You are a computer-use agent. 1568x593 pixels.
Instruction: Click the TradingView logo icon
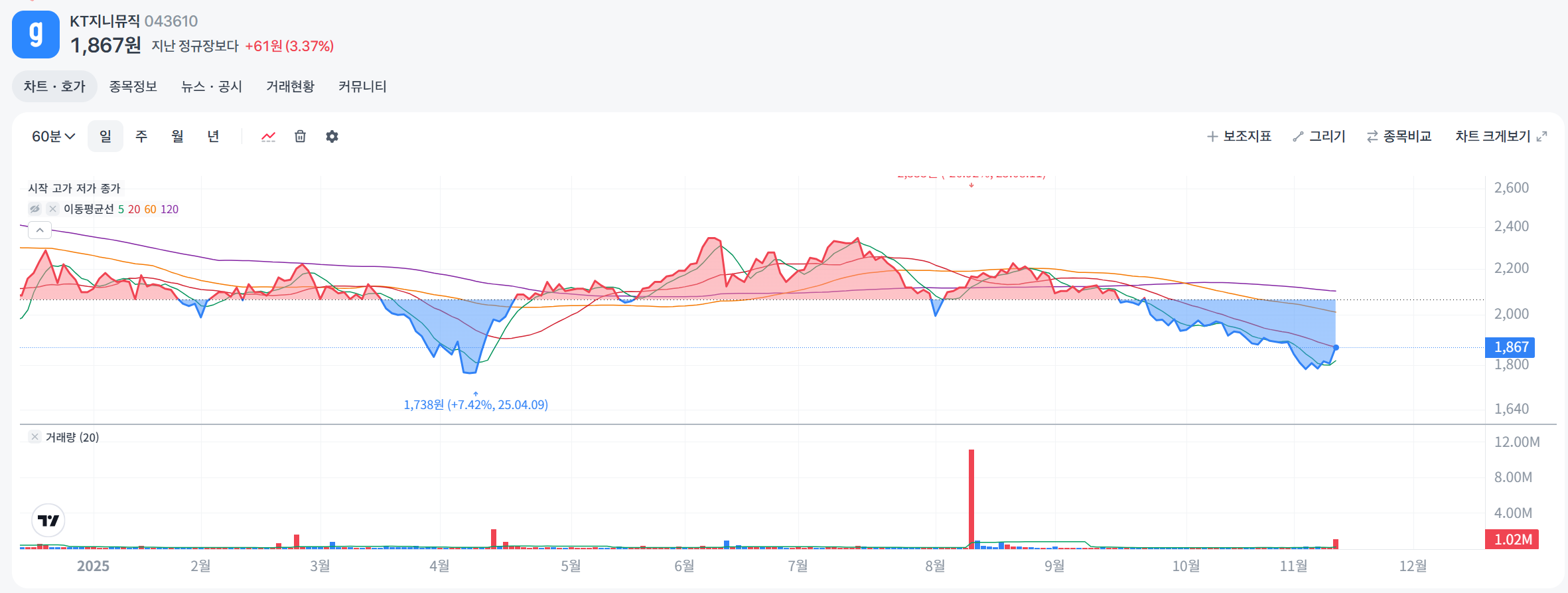(x=48, y=521)
